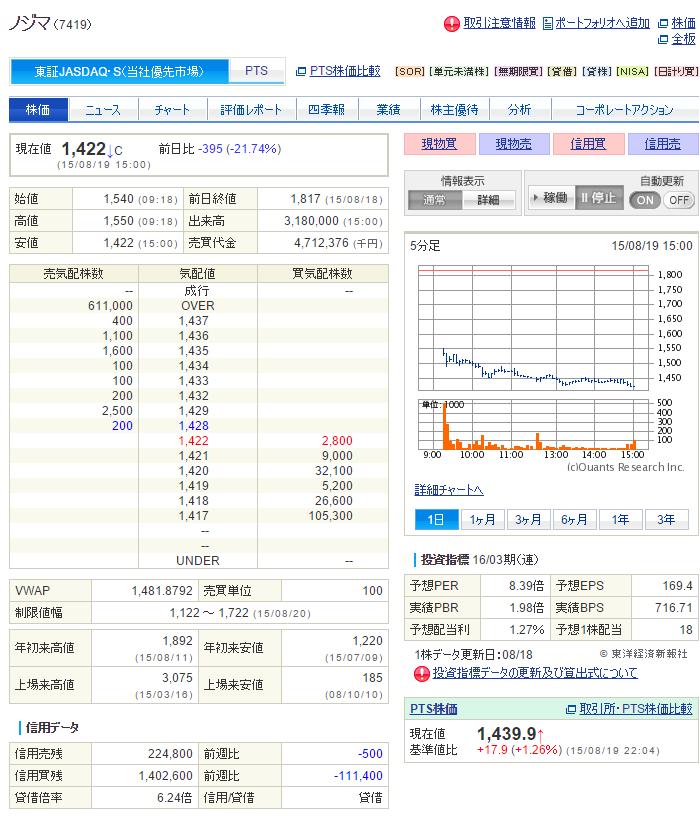Click the 信用買残 value 1,402,600
The width and height of the screenshot is (700, 816).
[x=166, y=776]
